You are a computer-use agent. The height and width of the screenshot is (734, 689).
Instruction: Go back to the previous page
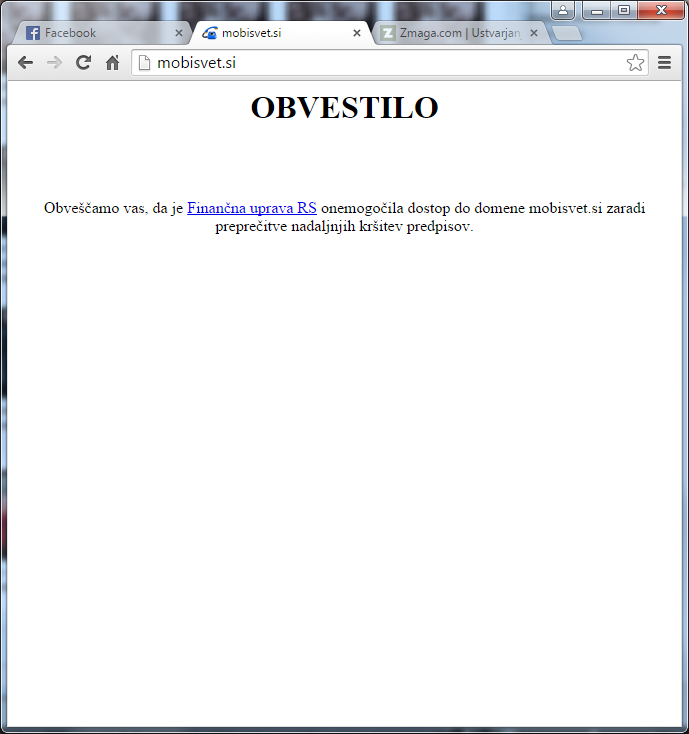pos(25,63)
